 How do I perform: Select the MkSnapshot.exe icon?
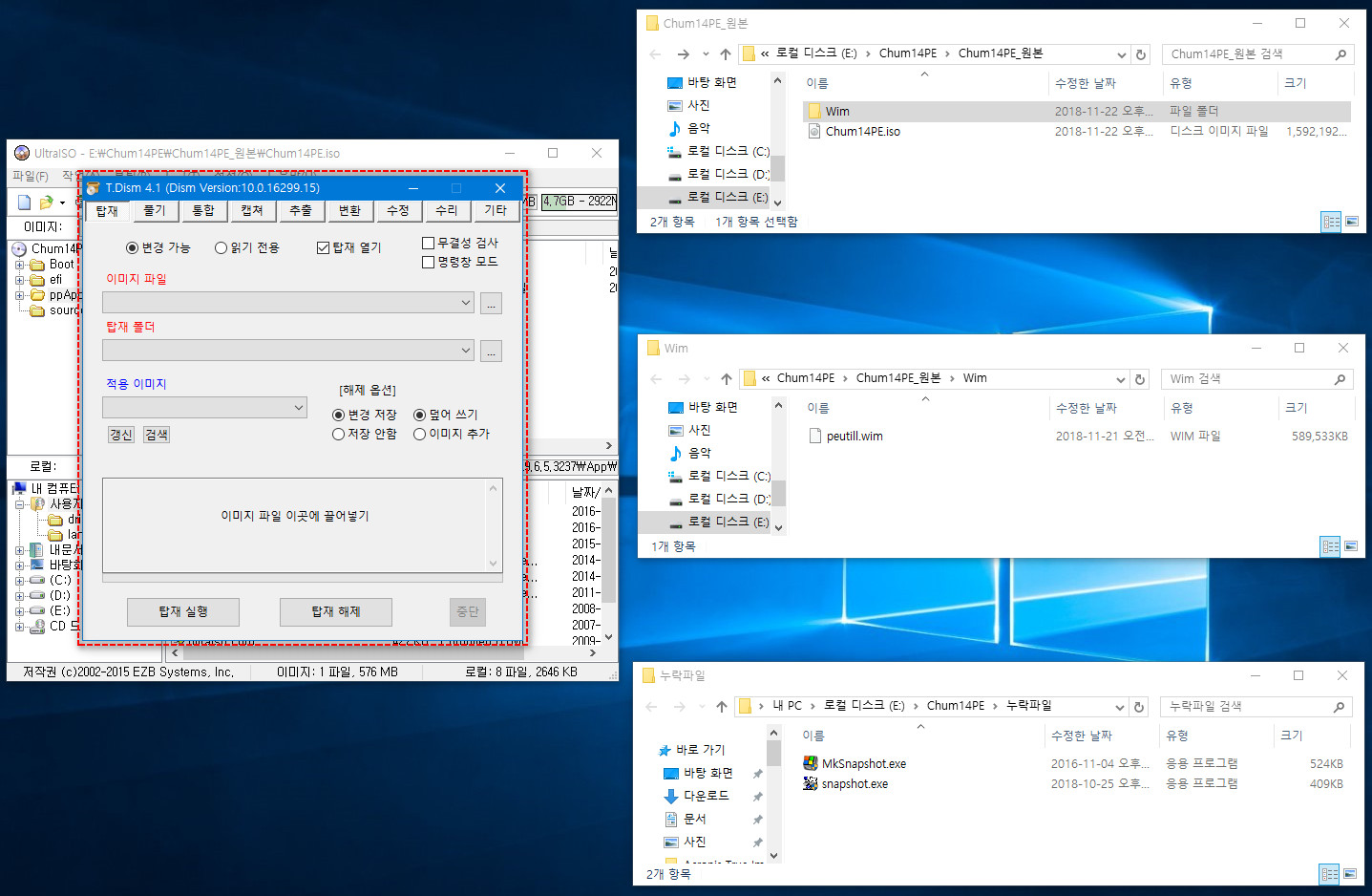(x=811, y=763)
